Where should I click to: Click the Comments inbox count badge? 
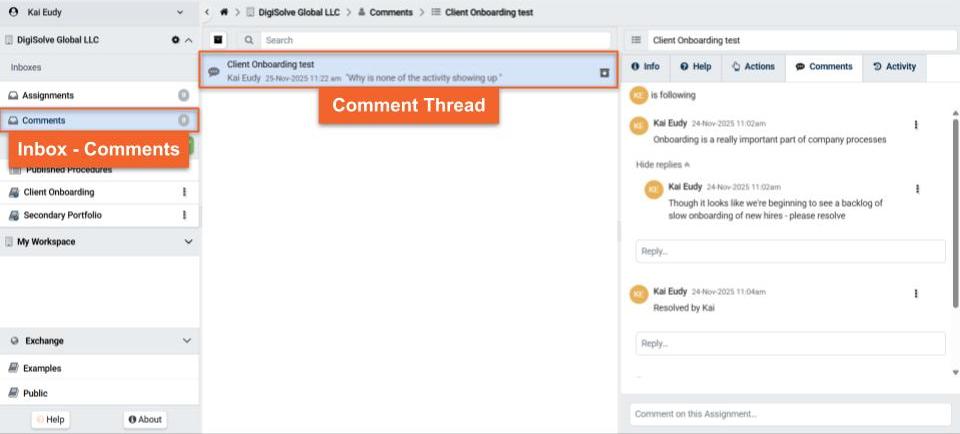(x=183, y=121)
